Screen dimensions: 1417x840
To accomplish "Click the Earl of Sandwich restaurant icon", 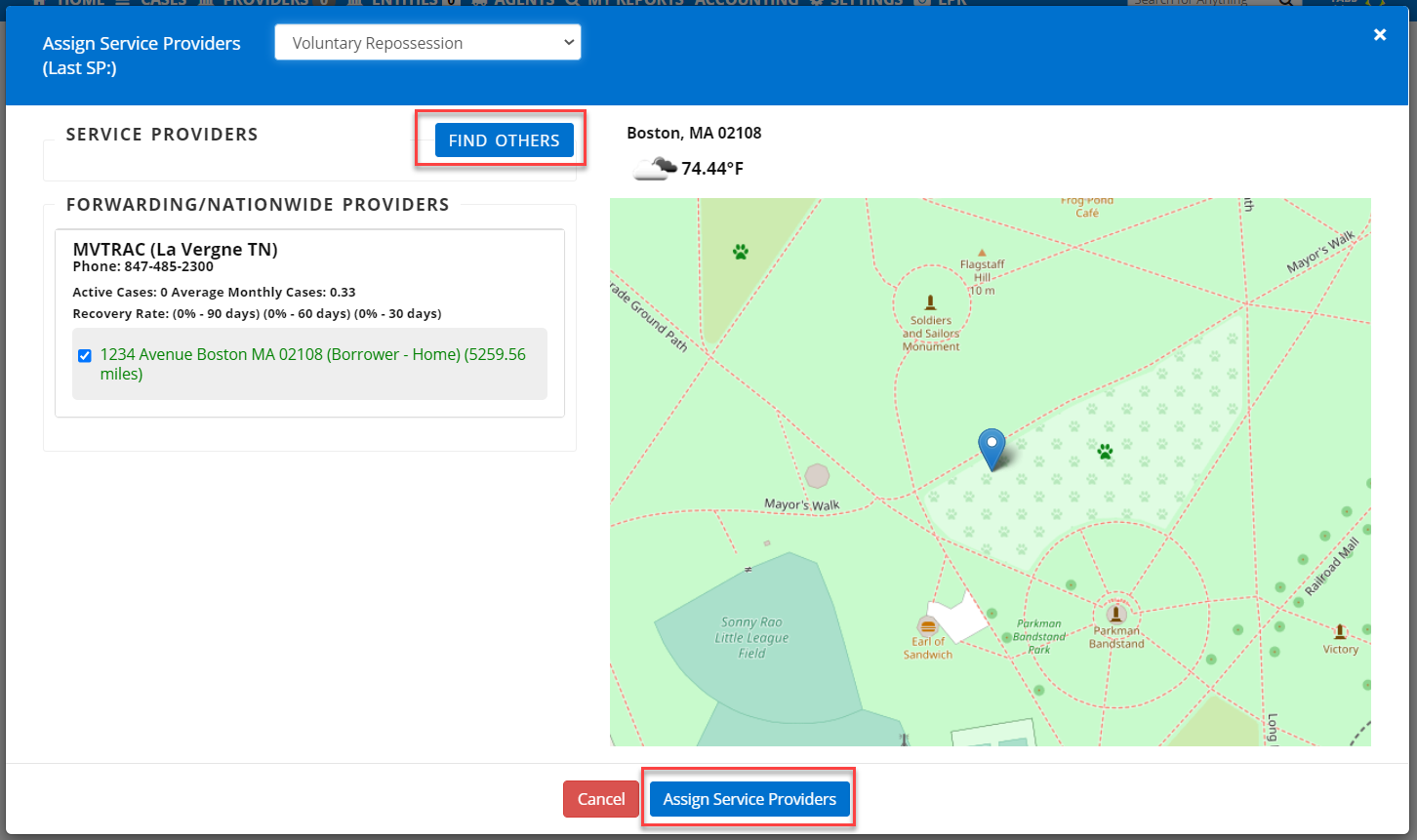I will tap(927, 625).
